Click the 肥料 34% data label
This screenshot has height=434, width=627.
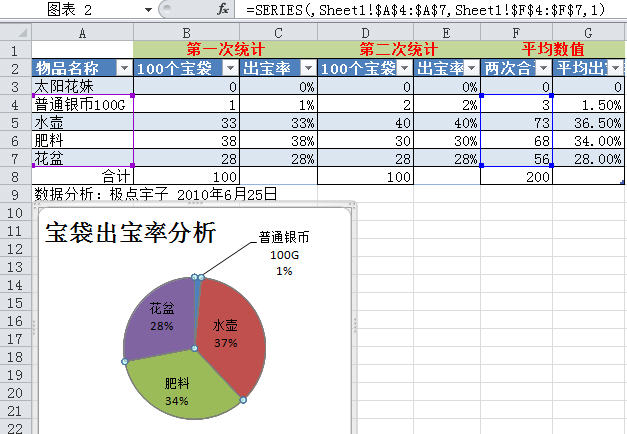[x=177, y=392]
